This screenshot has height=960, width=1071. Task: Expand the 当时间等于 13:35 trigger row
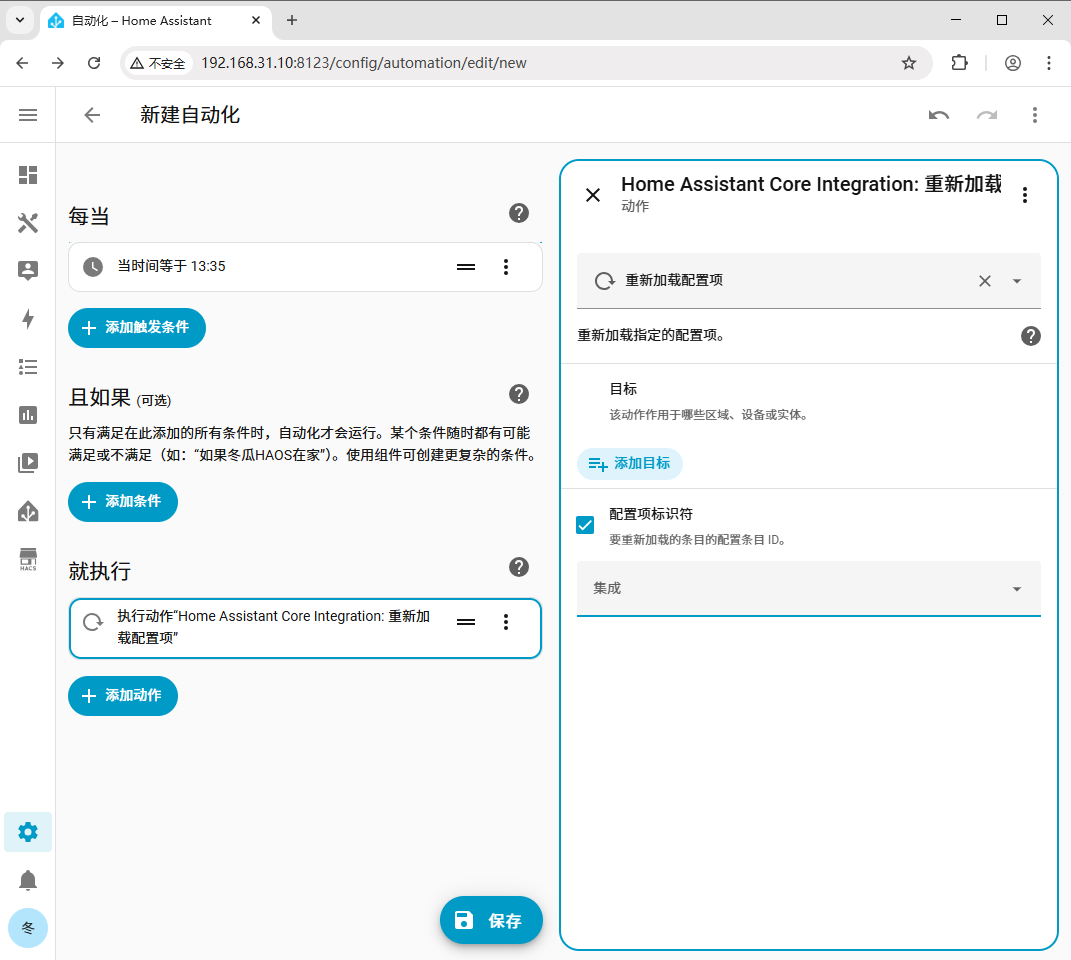pyautogui.click(x=305, y=266)
